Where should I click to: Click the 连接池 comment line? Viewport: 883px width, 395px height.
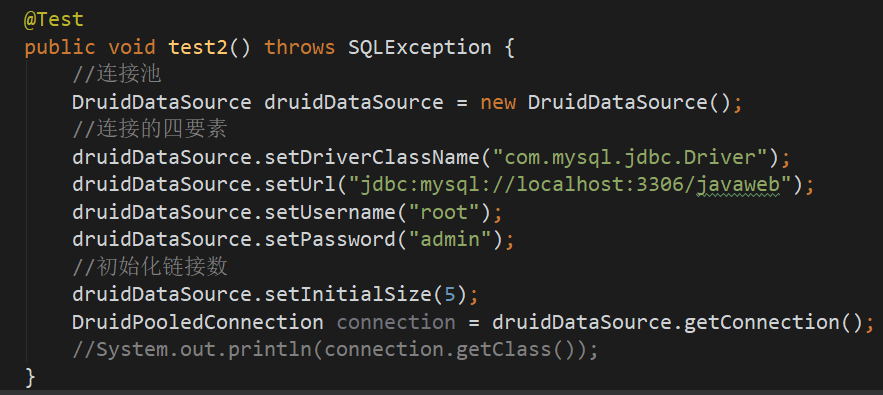(117, 74)
